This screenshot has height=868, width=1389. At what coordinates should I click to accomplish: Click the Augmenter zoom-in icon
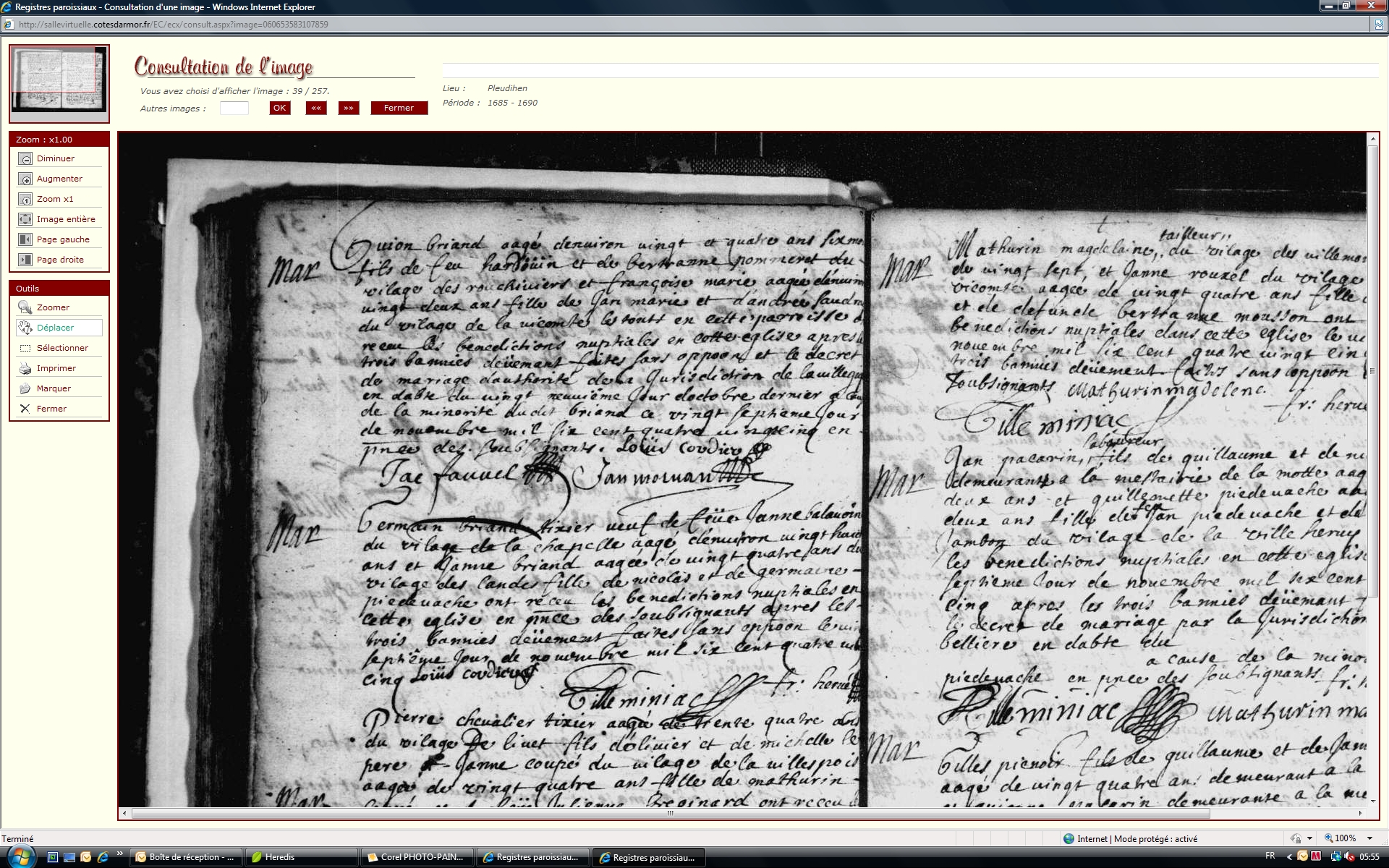click(x=25, y=179)
